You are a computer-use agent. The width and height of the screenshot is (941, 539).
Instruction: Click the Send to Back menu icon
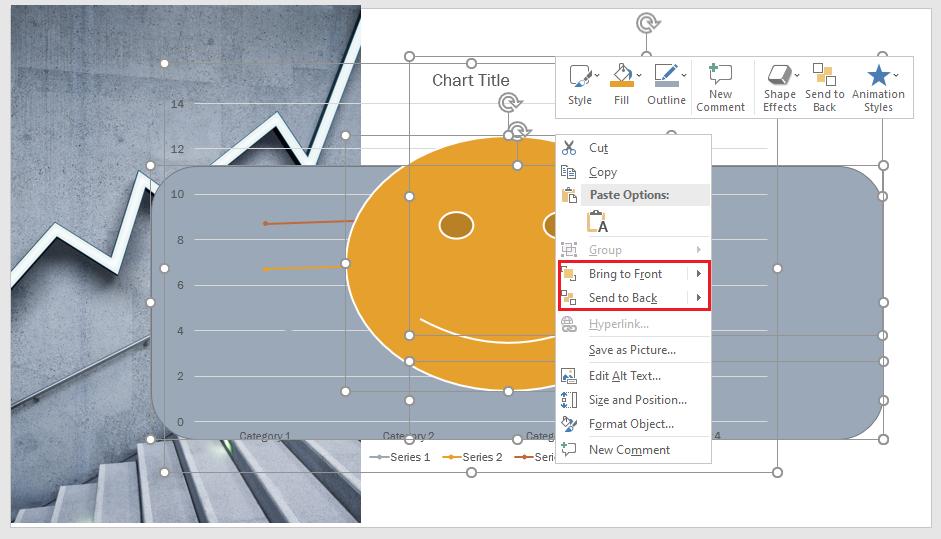(x=568, y=298)
